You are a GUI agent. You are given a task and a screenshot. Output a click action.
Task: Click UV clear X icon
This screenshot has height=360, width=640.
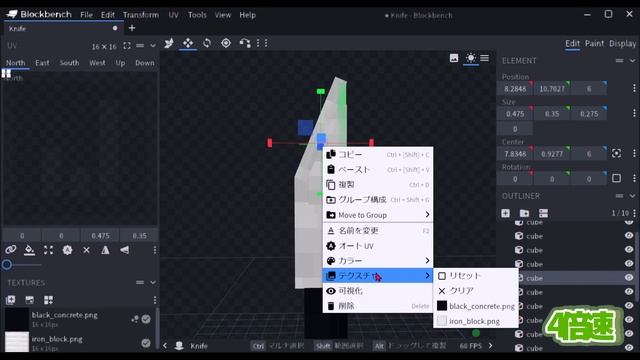click(x=86, y=250)
